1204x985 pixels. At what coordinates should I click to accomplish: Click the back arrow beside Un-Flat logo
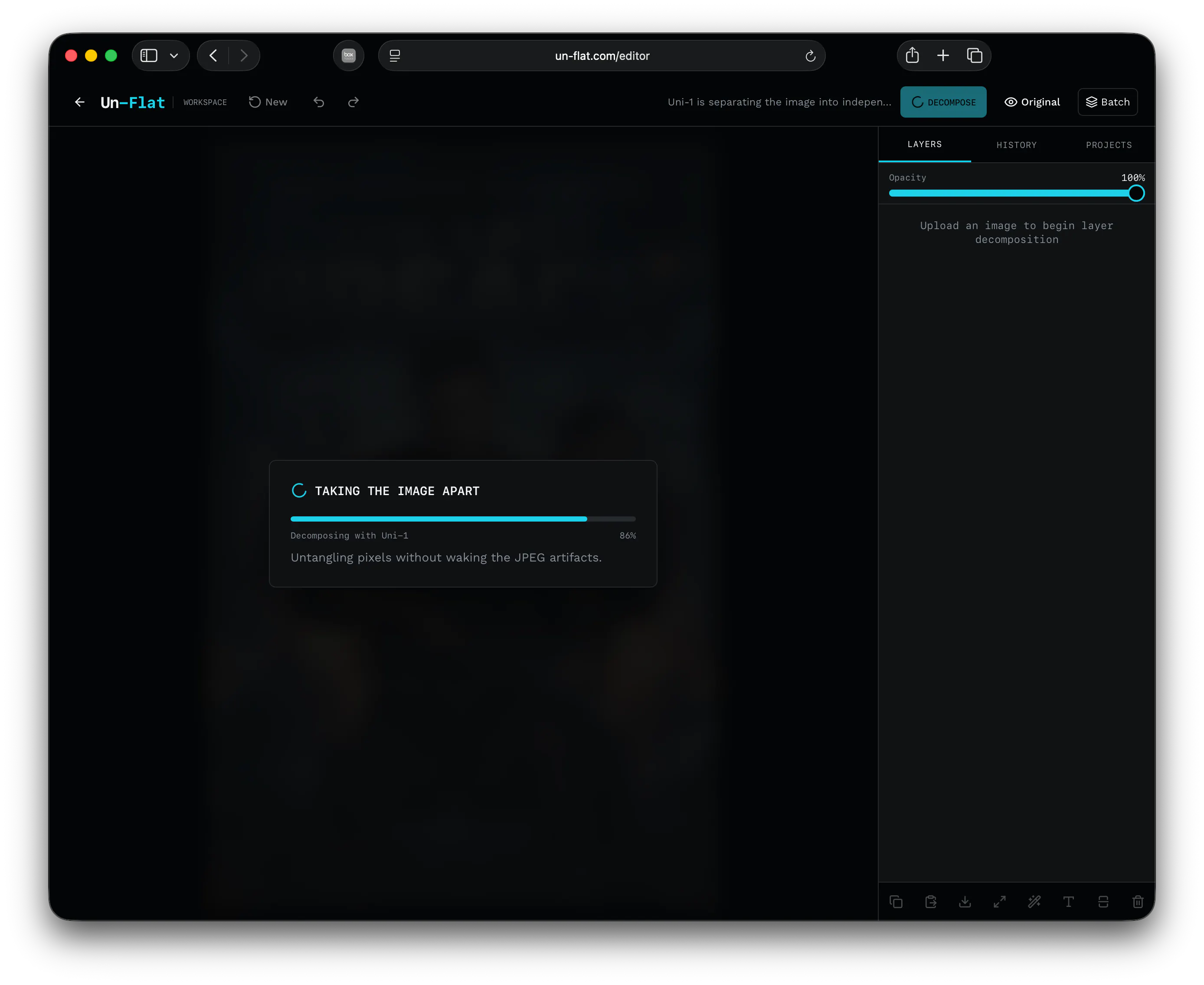(80, 102)
